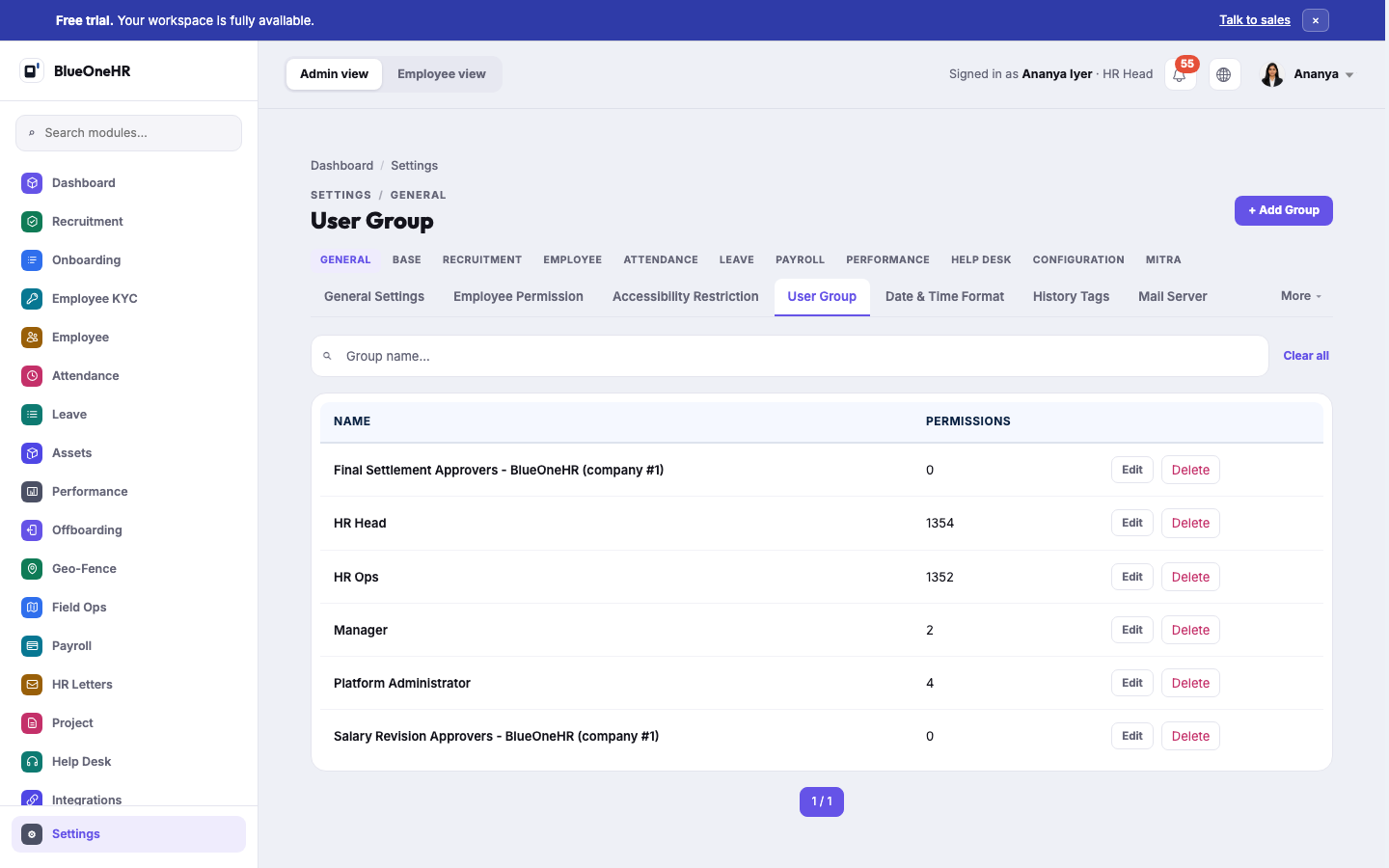Select the HELP DESK settings category
Viewport: 1389px width, 868px height.
981,260
